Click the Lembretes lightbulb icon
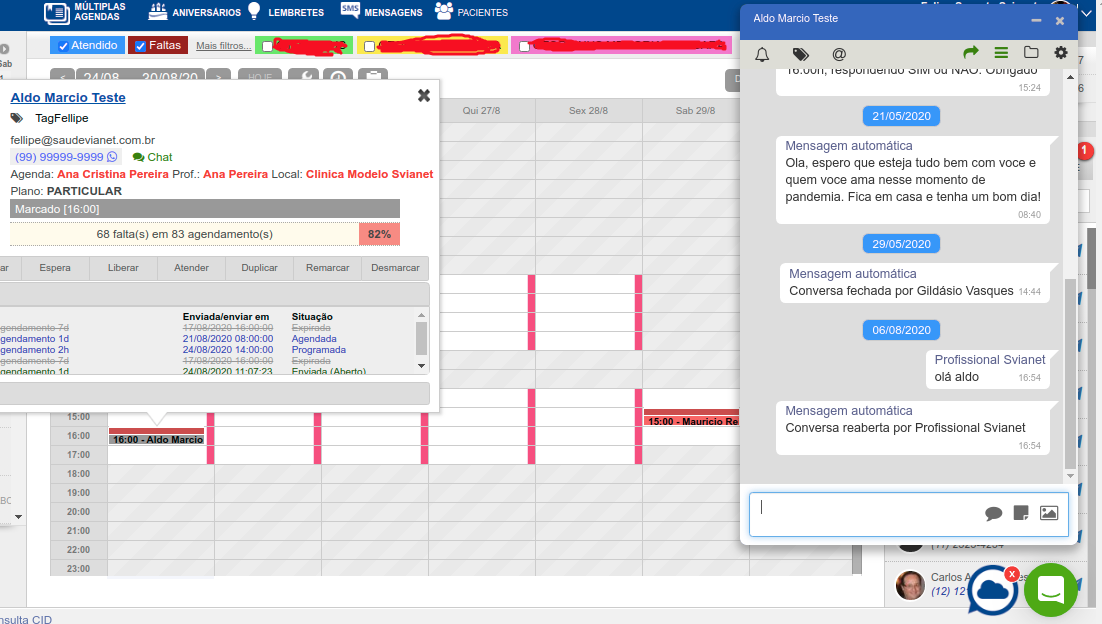Screen dimensions: 1102x624 pyautogui.click(x=254, y=11)
